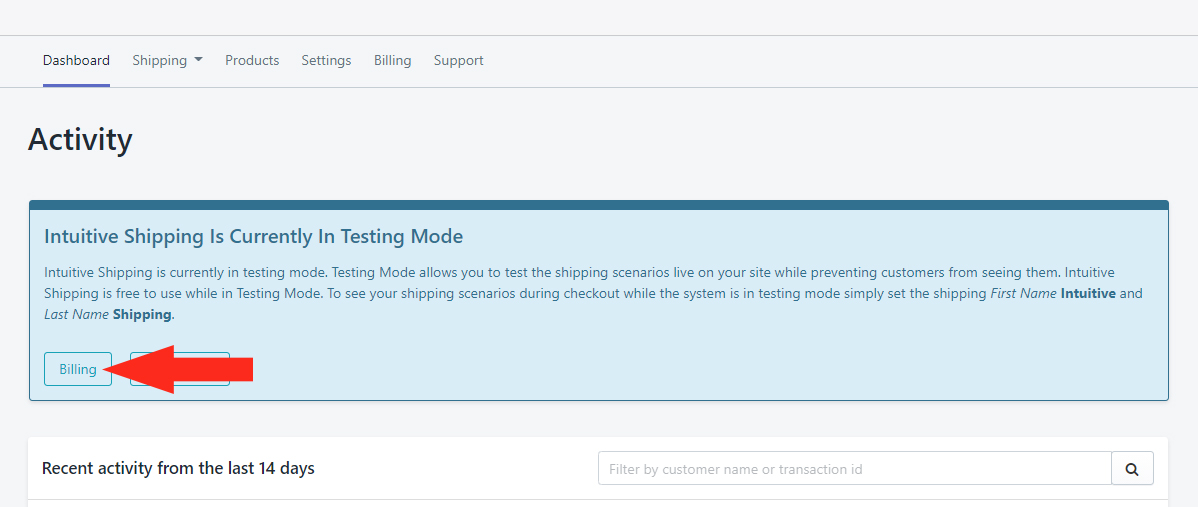Expand the Shipping dropdown menu
The image size is (1198, 507).
click(167, 60)
